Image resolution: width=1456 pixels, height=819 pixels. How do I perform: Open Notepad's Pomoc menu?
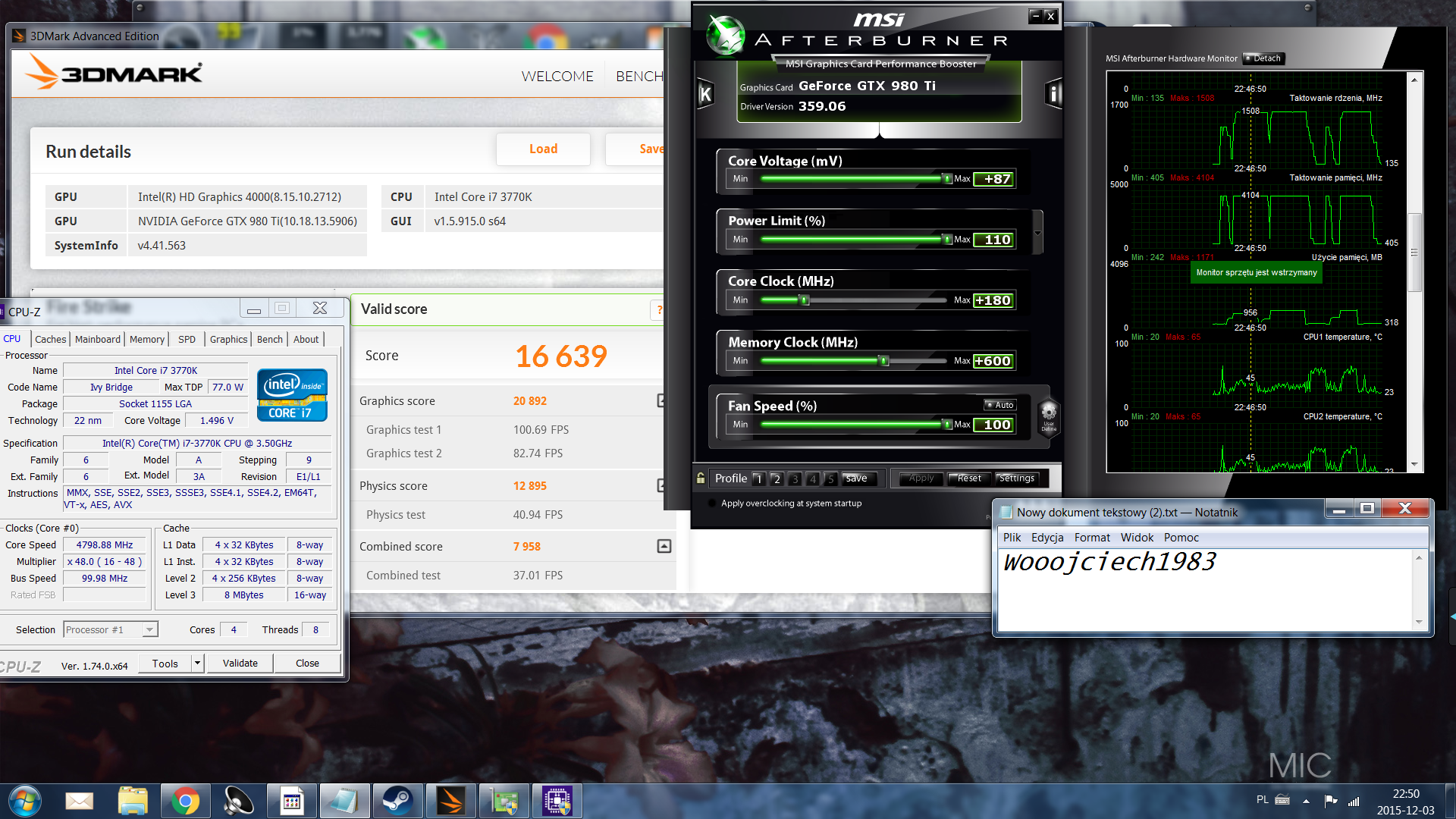click(x=1181, y=537)
